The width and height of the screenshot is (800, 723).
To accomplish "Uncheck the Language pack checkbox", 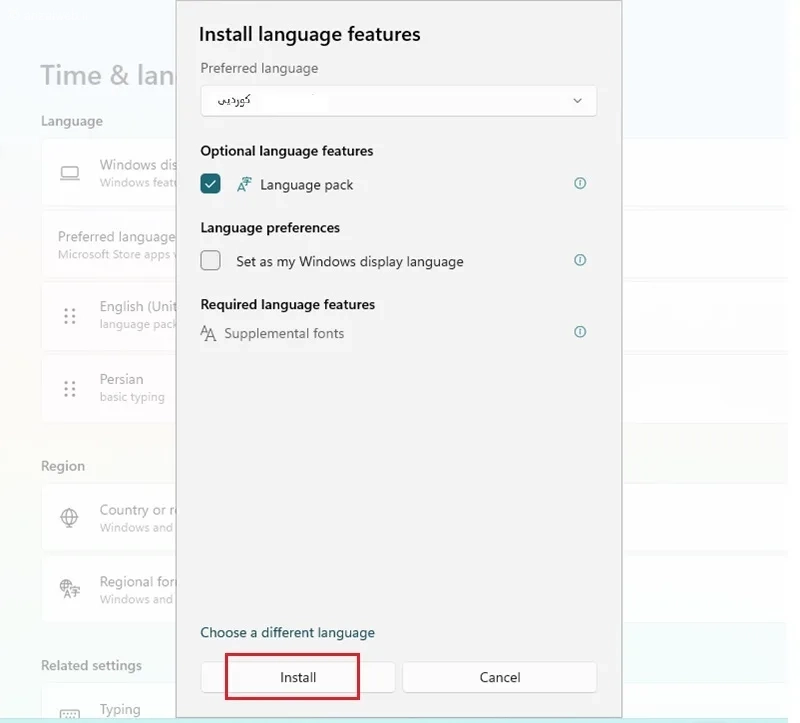I will point(210,184).
